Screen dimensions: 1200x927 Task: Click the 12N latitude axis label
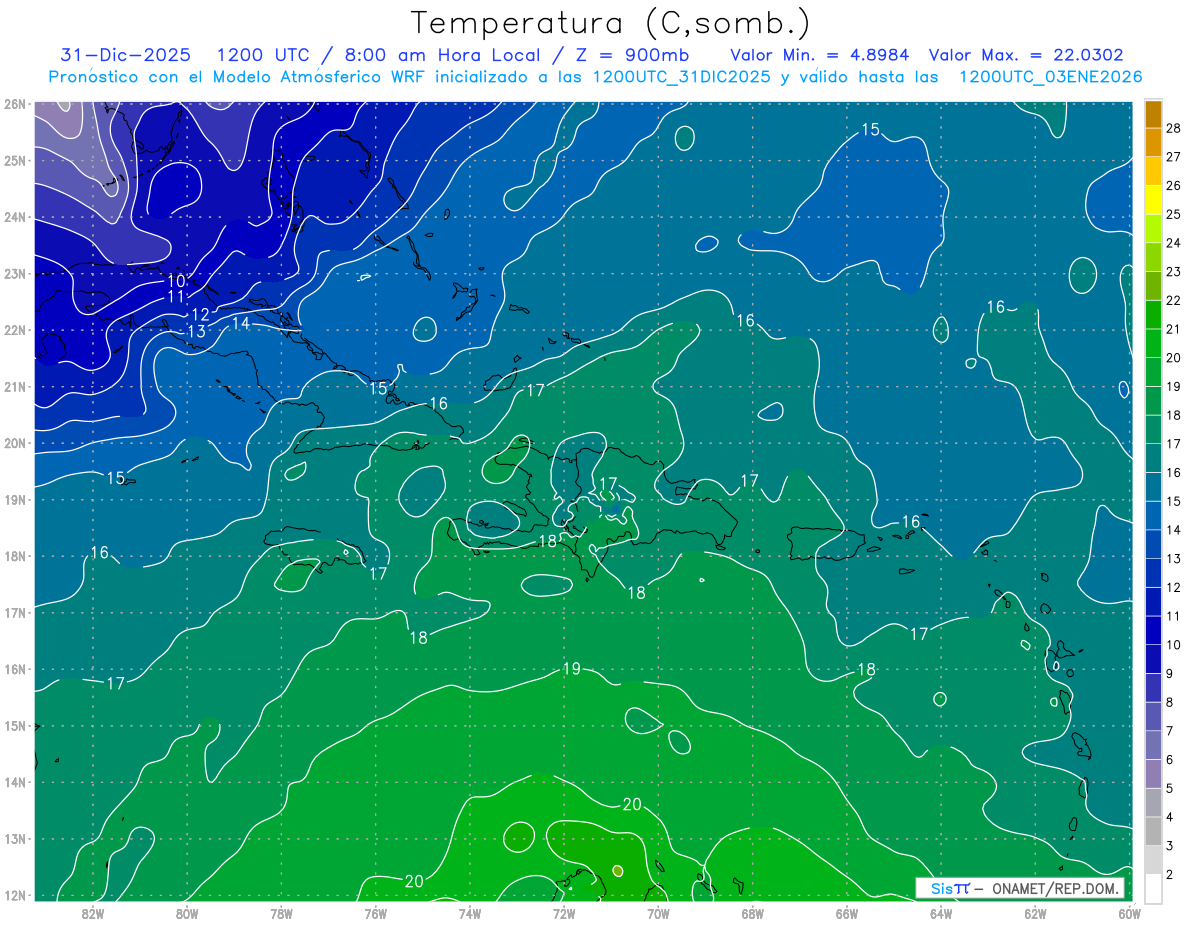coord(15,895)
